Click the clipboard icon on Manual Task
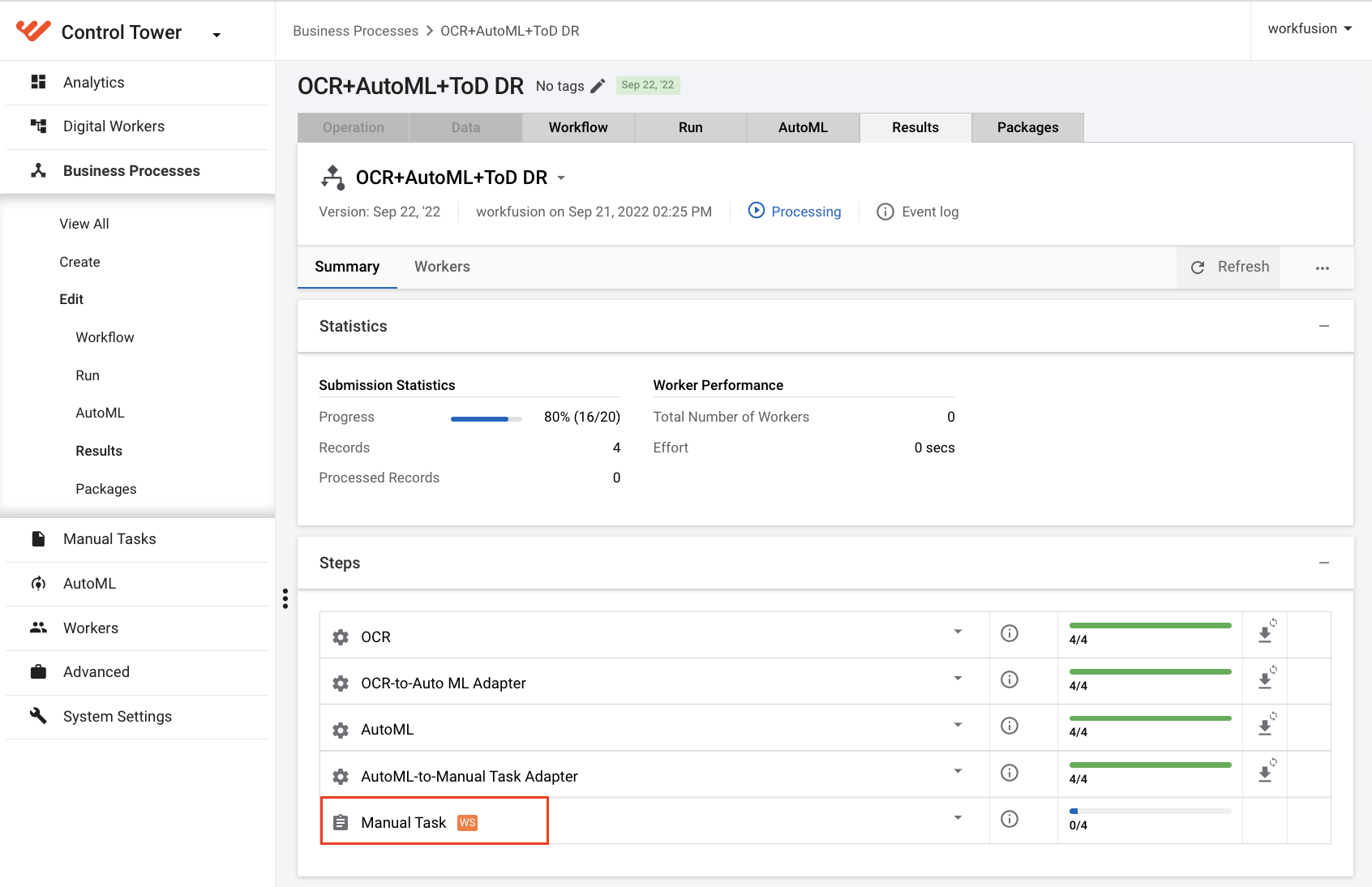Image resolution: width=1372 pixels, height=887 pixels. [341, 823]
